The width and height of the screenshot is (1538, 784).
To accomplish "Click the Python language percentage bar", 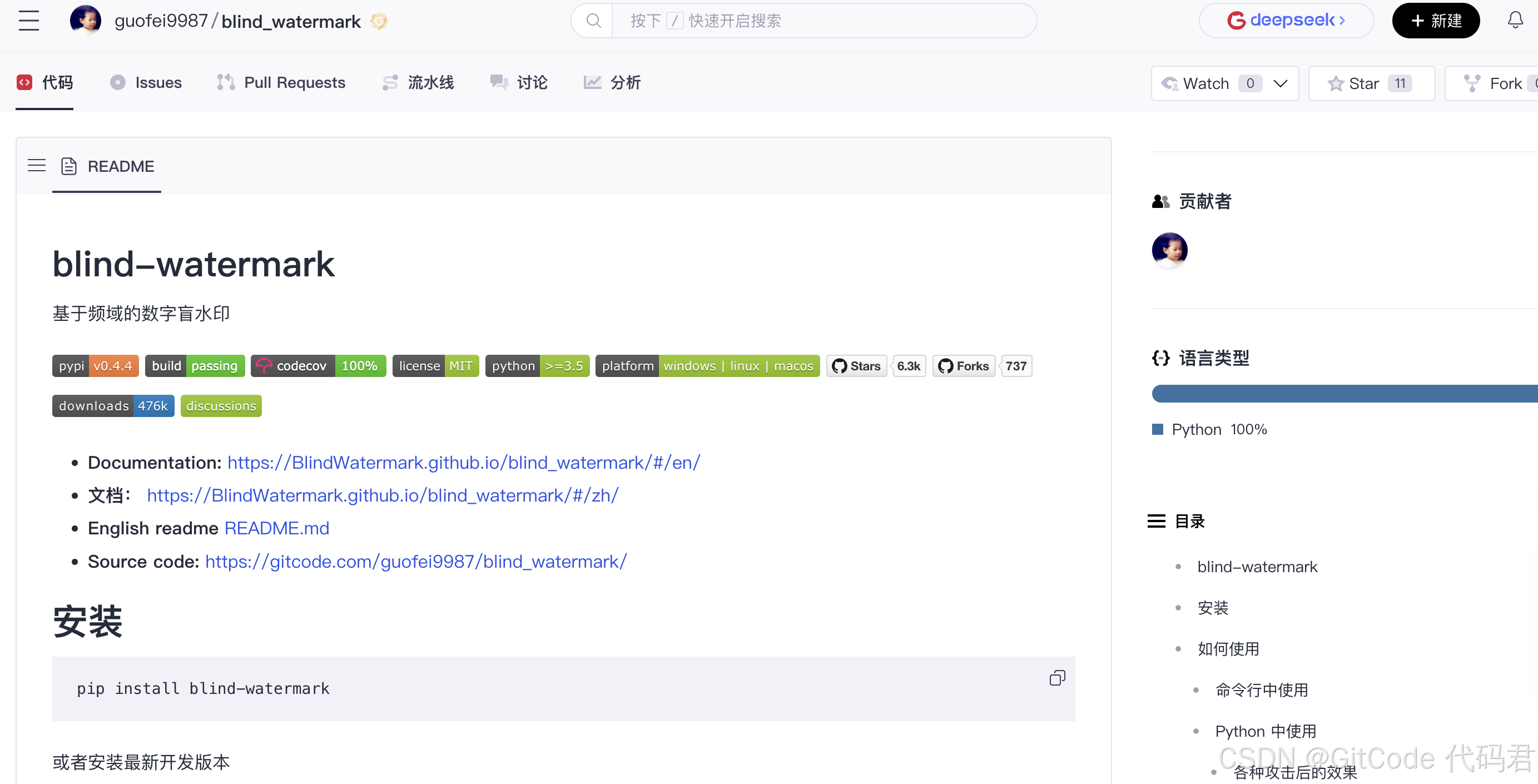I will point(1343,394).
